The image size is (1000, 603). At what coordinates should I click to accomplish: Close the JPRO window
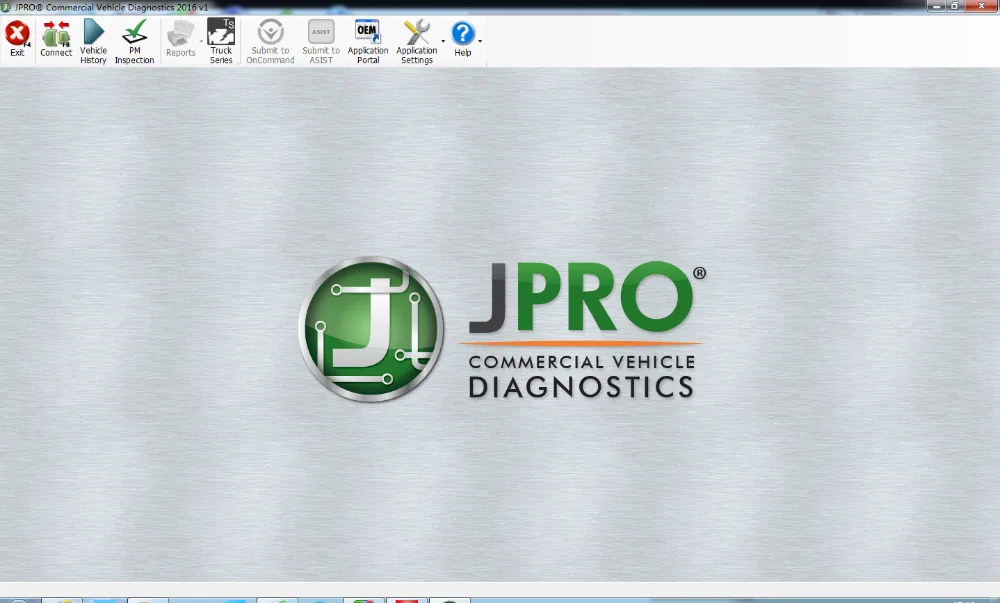coord(982,6)
